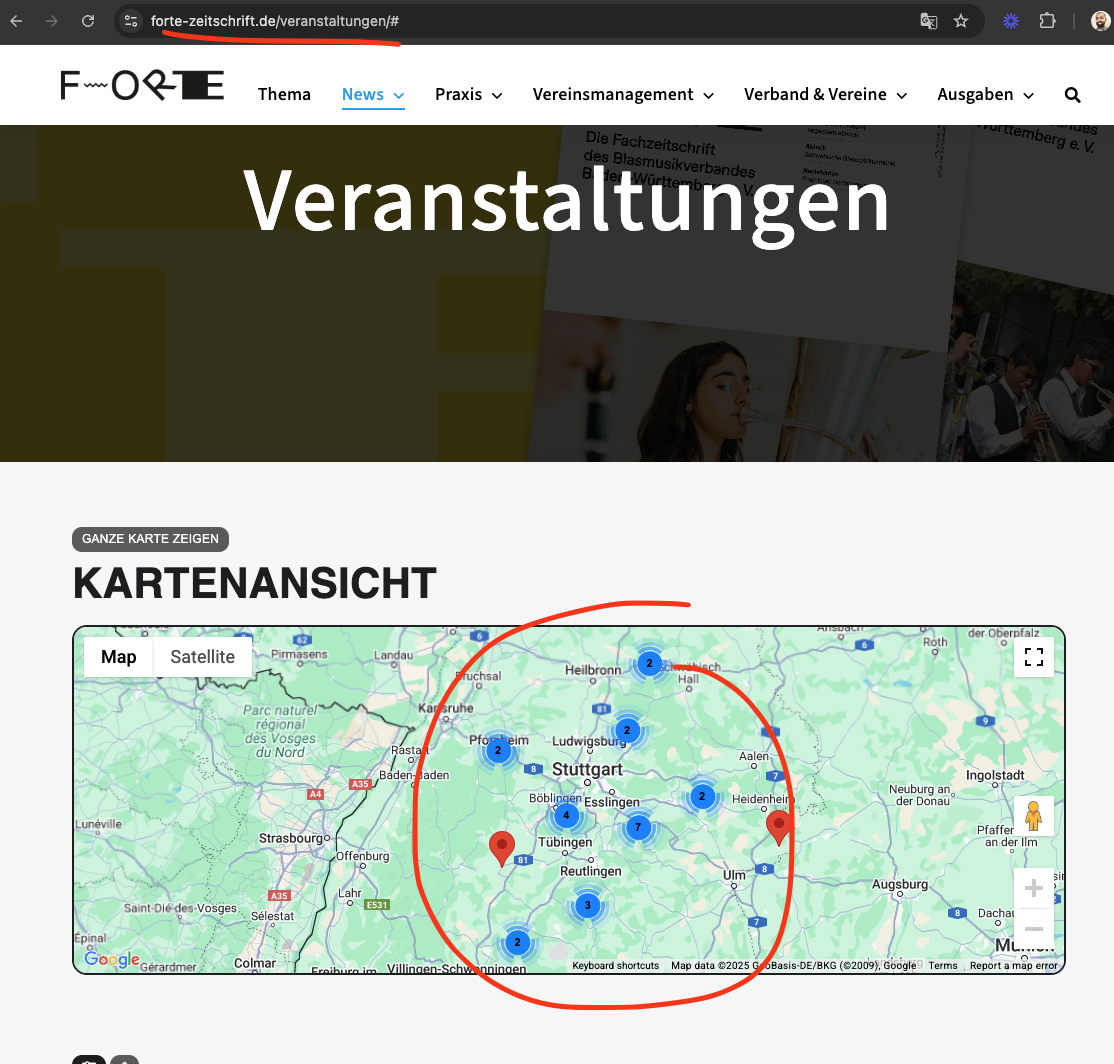This screenshot has height=1064, width=1114.
Task: Switch the map to Satellite view
Action: click(202, 657)
